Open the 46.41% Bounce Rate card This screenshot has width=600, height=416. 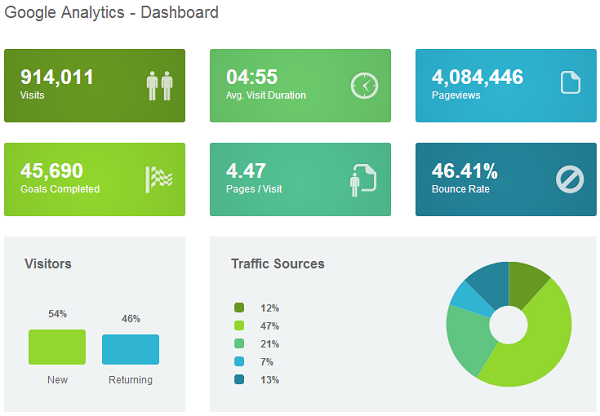[x=506, y=179]
